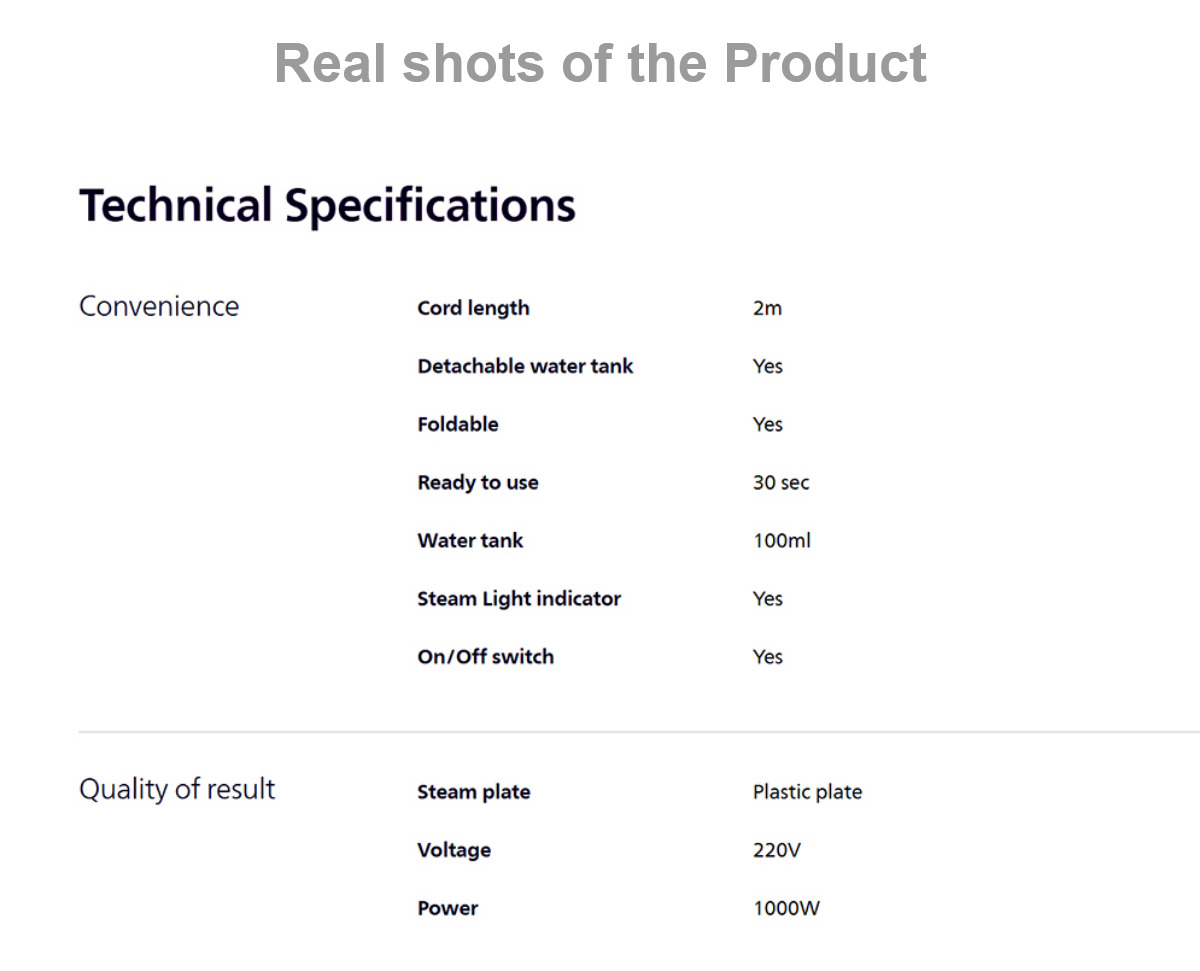This screenshot has width=1200, height=971.
Task: Click the 220V voltage value
Action: (777, 850)
